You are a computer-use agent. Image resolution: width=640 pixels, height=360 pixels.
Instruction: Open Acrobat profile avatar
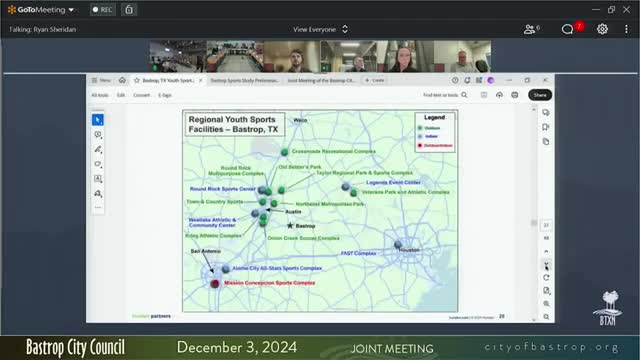click(491, 80)
